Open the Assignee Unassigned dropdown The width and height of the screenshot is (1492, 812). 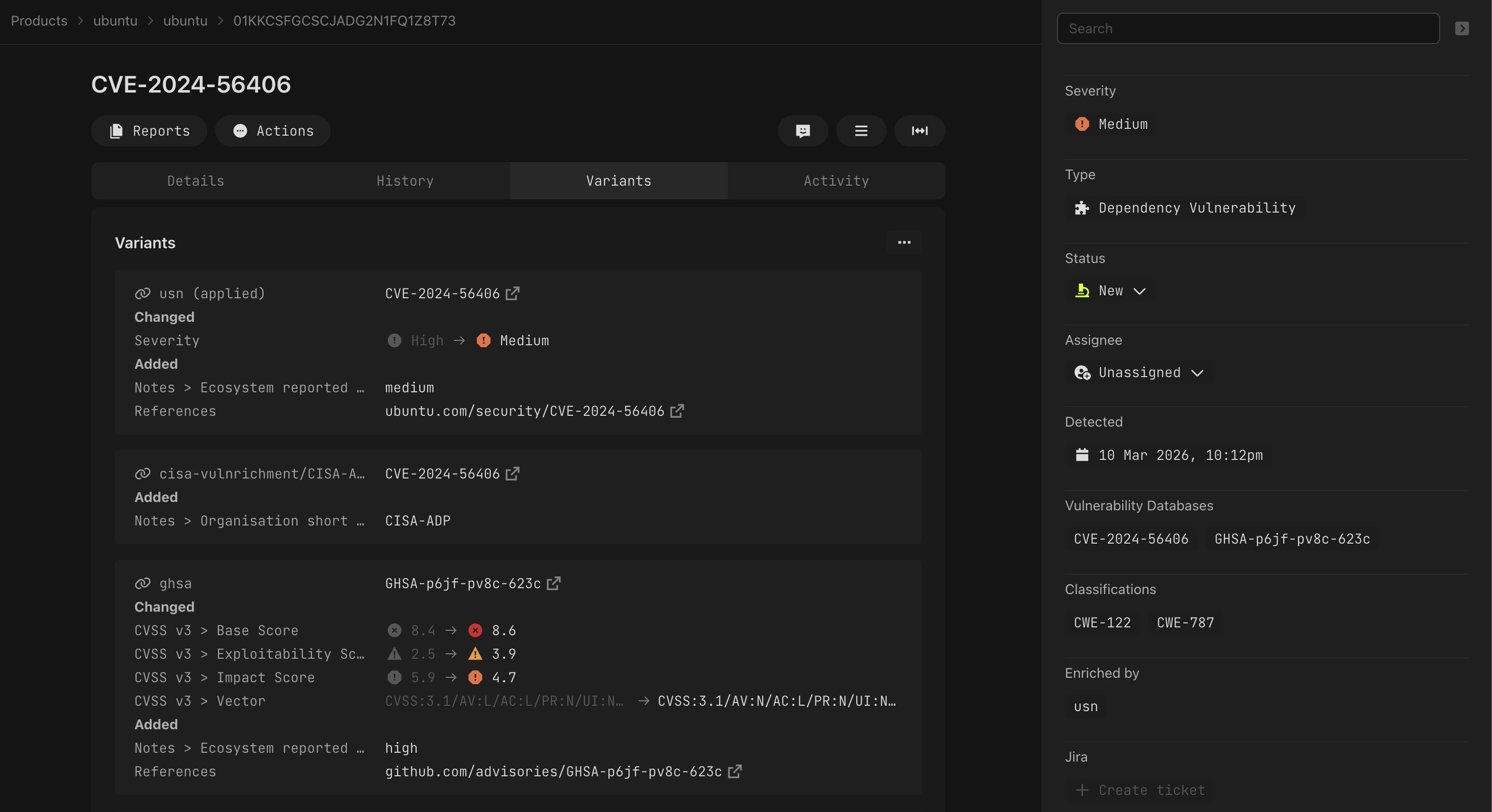[x=1138, y=372]
